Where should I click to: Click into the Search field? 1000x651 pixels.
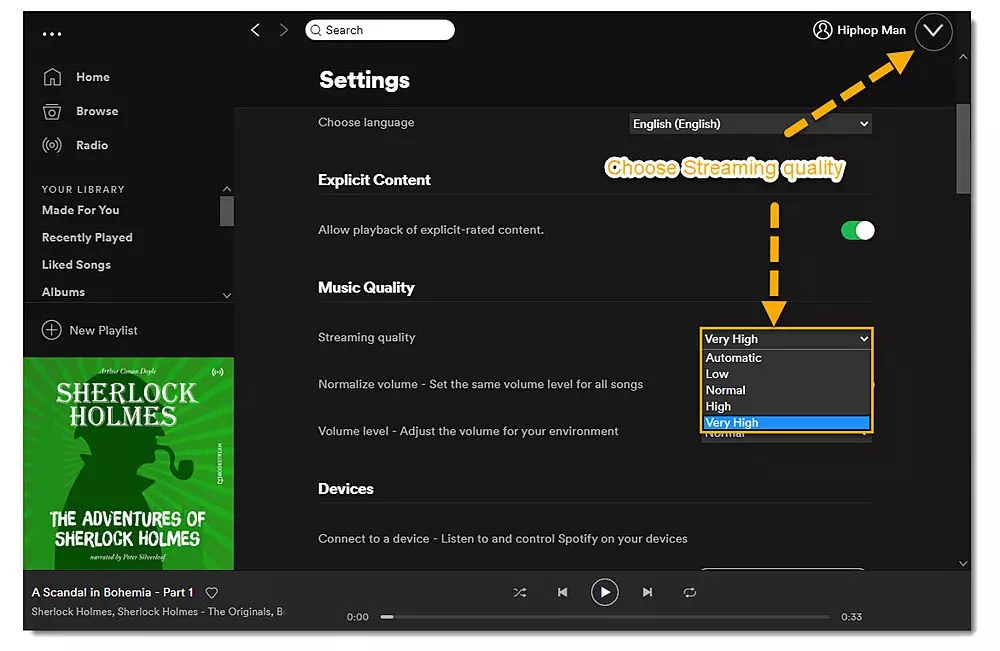tap(380, 30)
